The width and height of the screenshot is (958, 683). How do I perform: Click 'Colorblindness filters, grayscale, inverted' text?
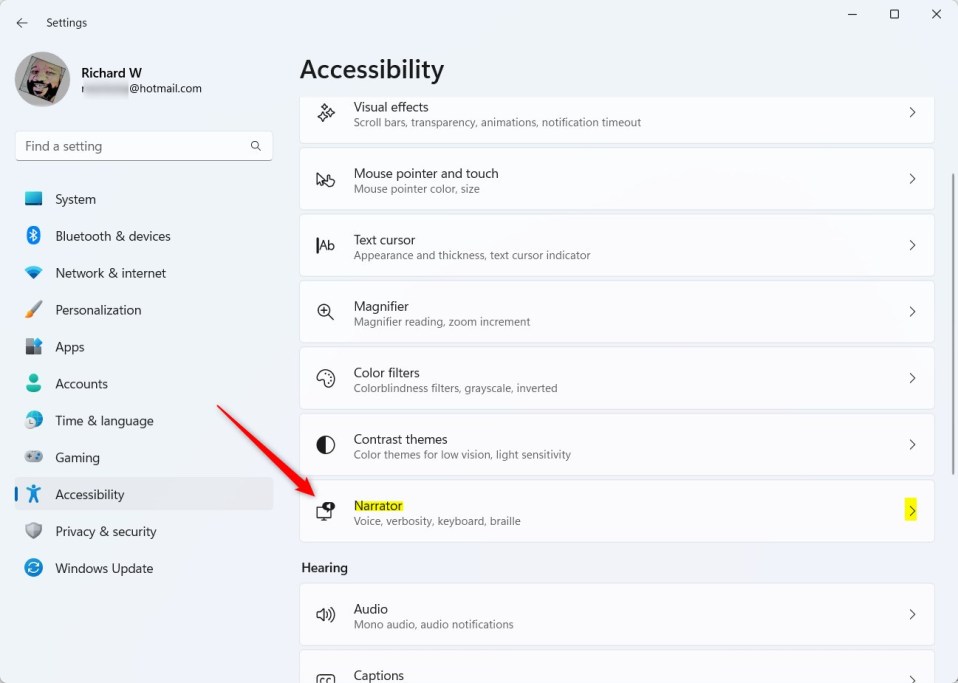456,388
